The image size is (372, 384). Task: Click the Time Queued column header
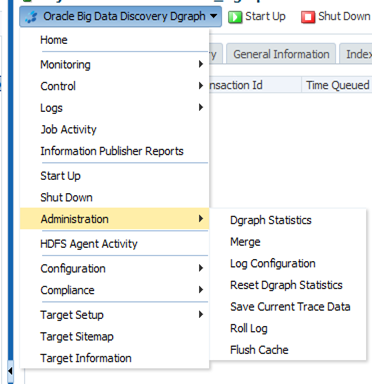(x=337, y=85)
